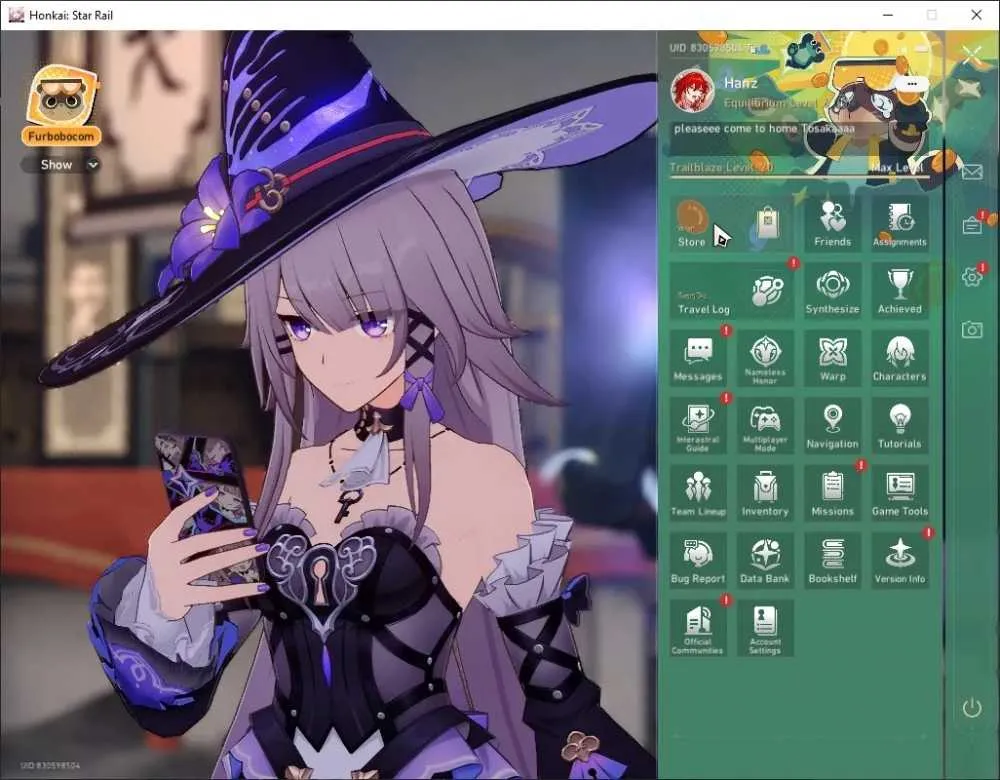
Task: Open Nameless Honor
Action: 765,358
